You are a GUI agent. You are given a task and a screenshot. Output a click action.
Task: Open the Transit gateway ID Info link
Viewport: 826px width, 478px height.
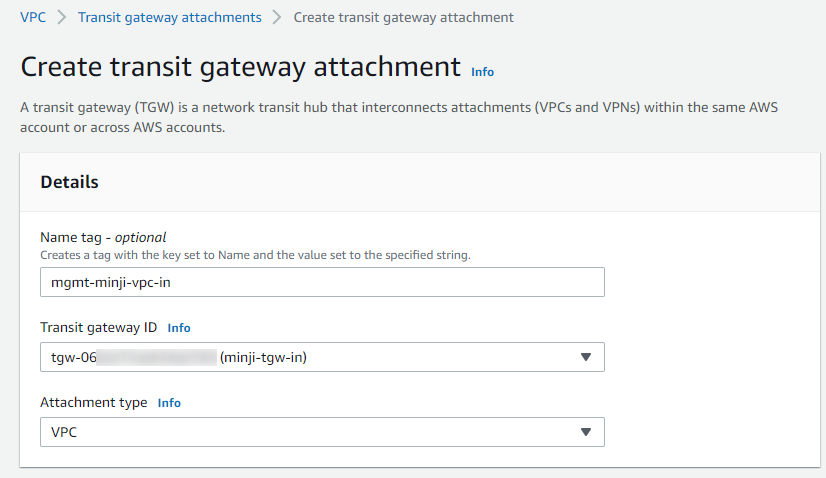(x=179, y=328)
